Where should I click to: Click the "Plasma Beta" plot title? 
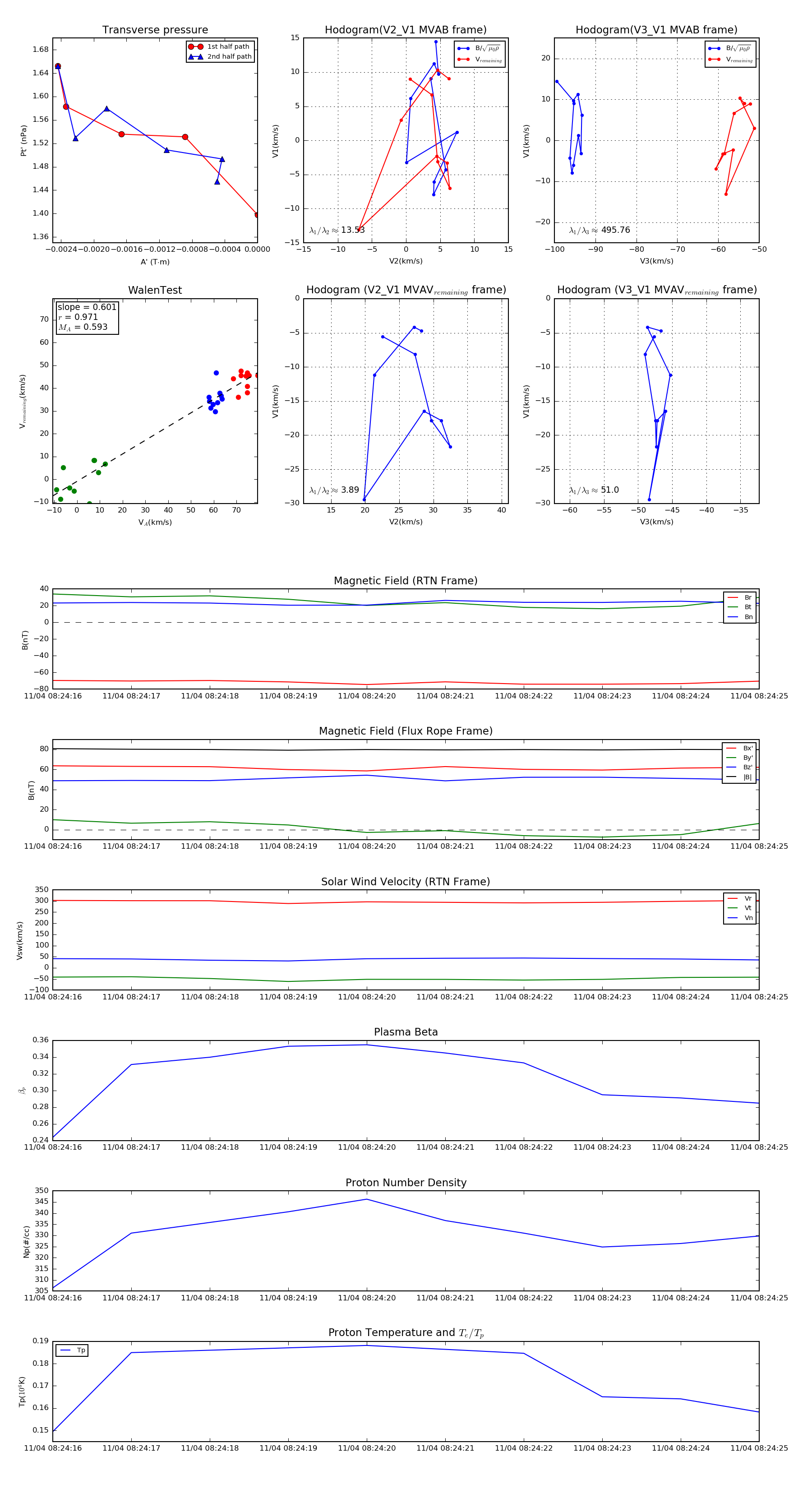406,1032
